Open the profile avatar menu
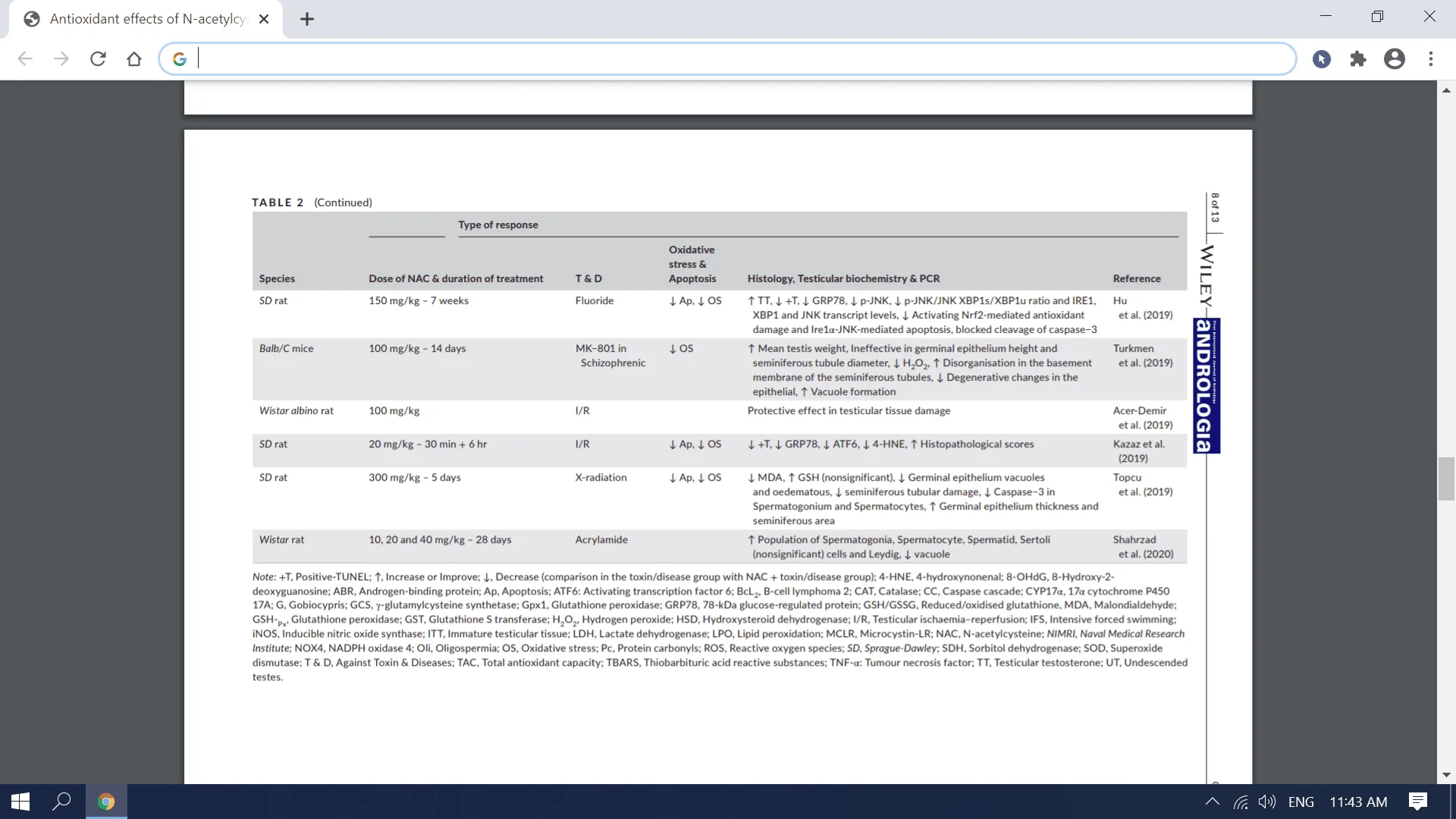This screenshot has height=819, width=1456. point(1395,59)
